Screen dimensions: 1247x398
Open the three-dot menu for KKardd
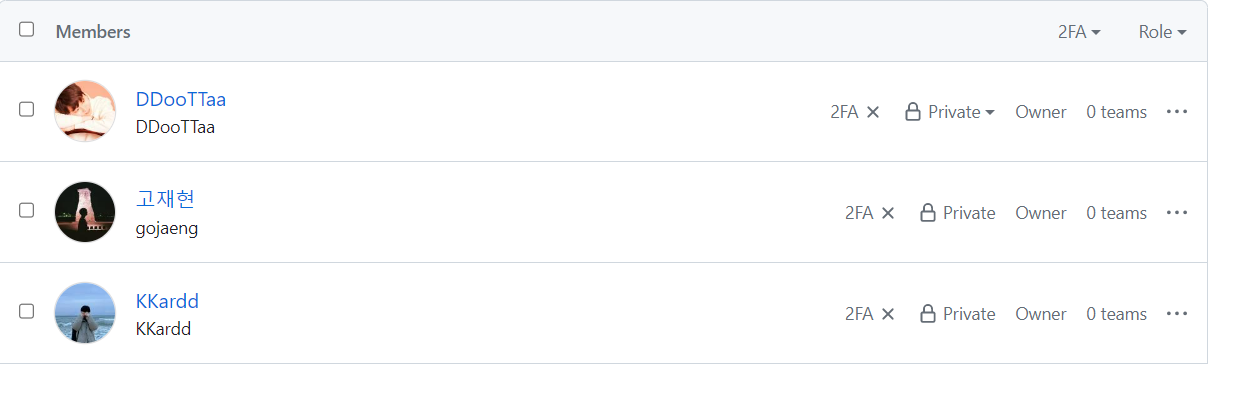pos(1177,313)
